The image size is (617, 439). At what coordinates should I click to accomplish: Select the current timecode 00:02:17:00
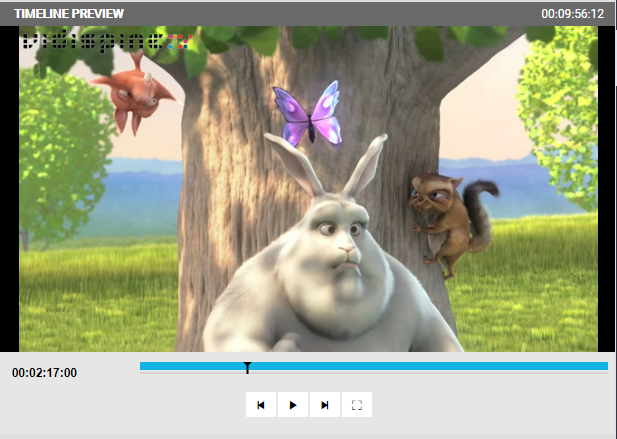pyautogui.click(x=44, y=373)
